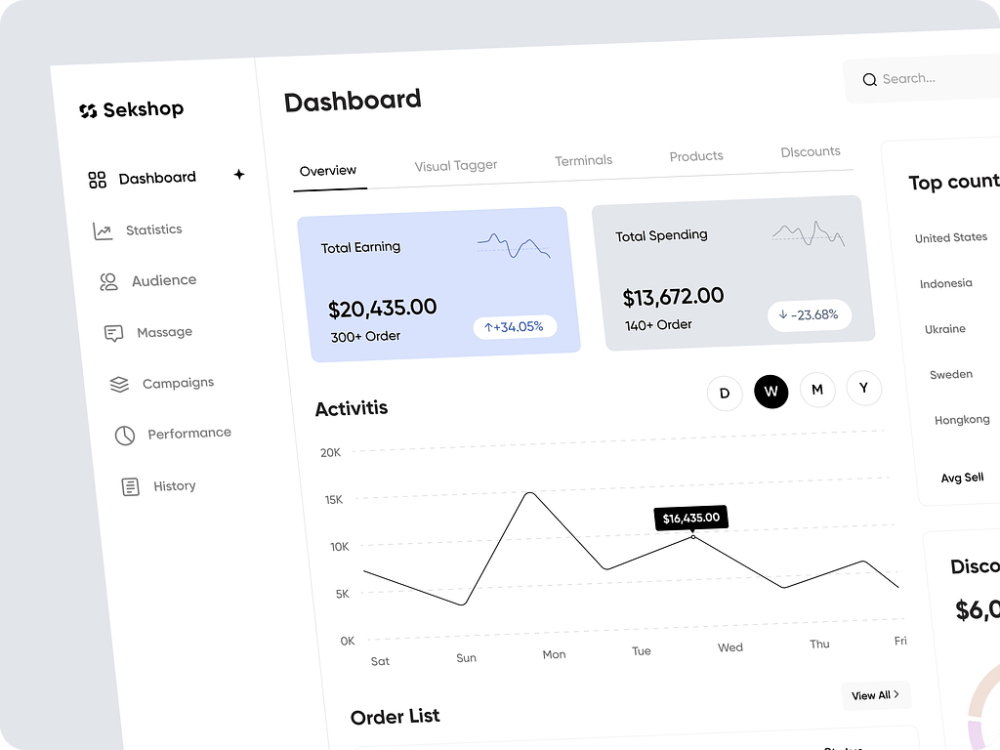Switch to the Visual Tagger tab
1000x750 pixels.
tap(455, 166)
